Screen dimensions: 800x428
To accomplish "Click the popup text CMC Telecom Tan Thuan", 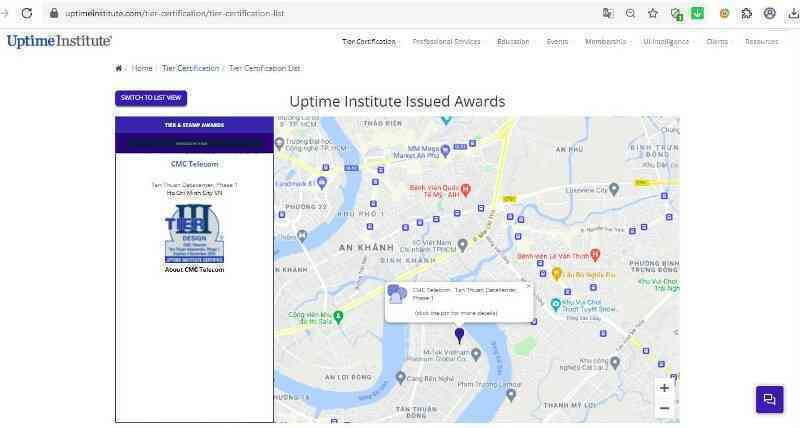I will (x=464, y=293).
